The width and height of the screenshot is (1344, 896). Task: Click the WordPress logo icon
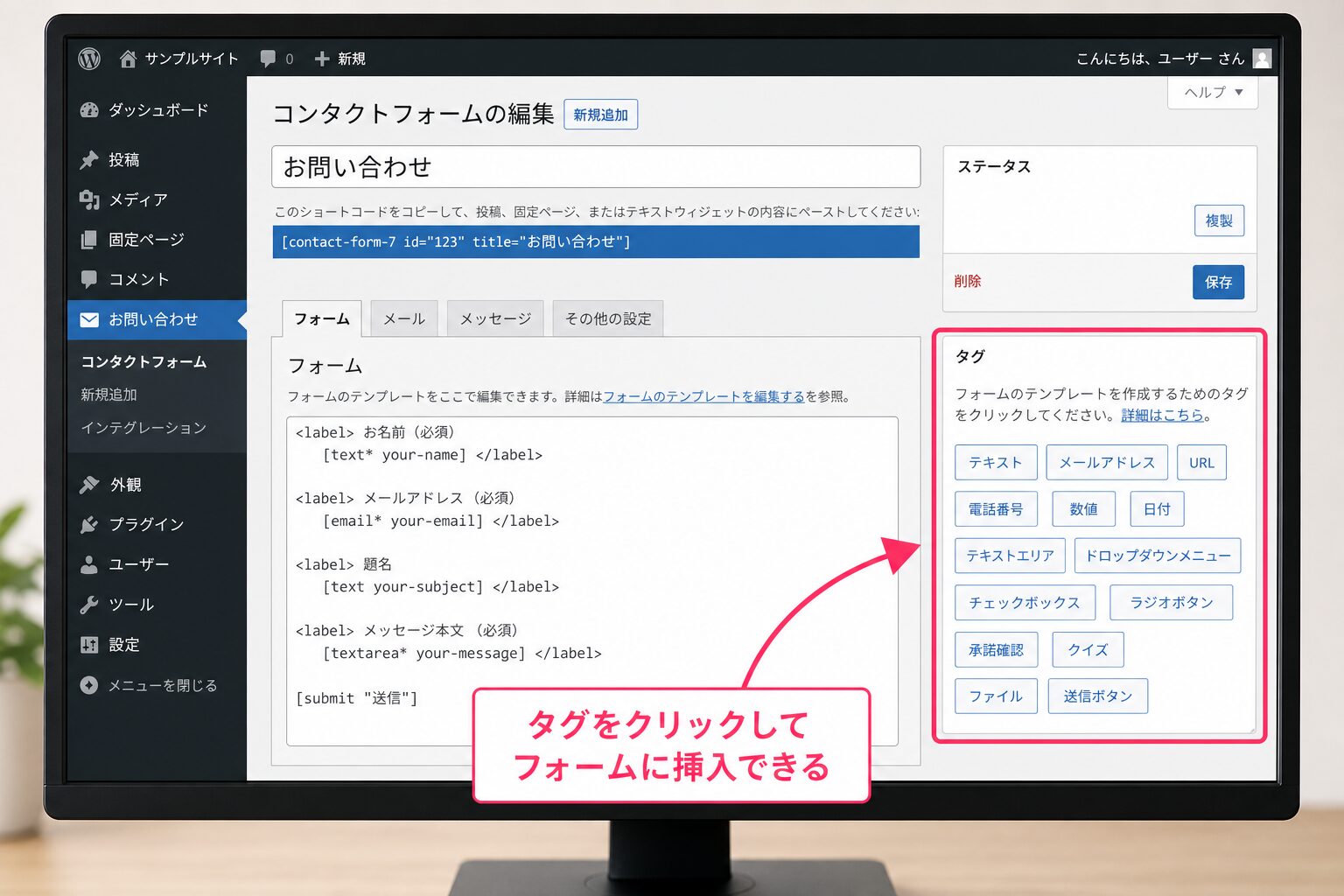tap(89, 59)
